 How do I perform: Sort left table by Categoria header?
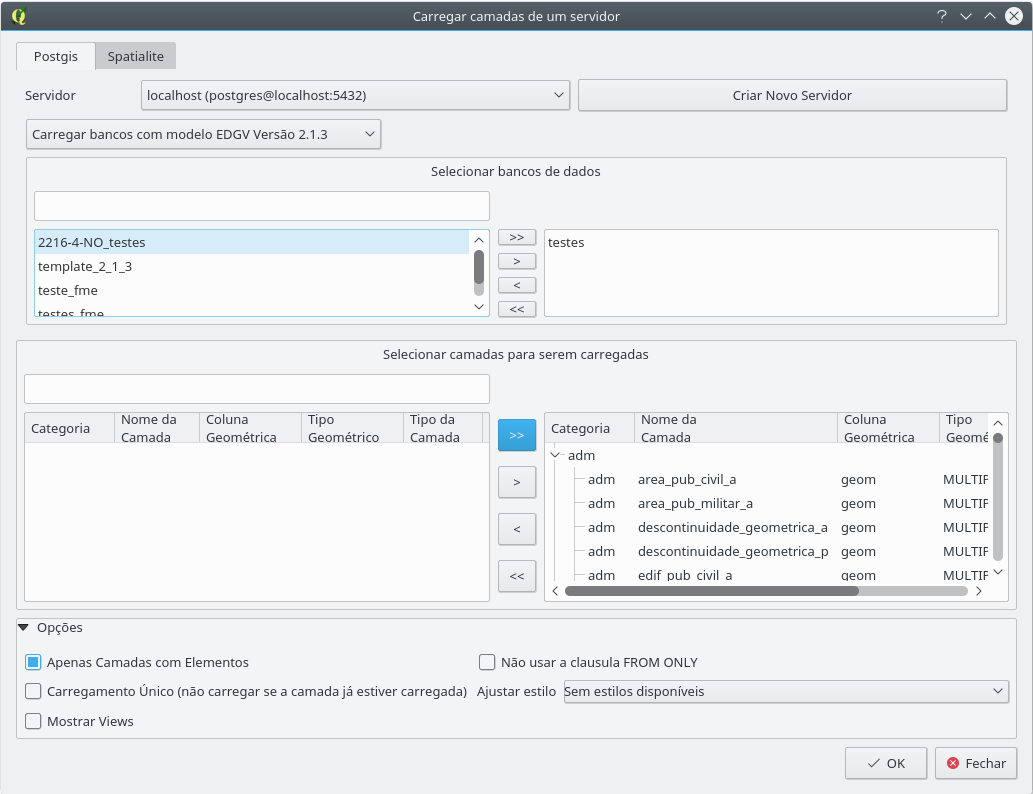(x=70, y=428)
